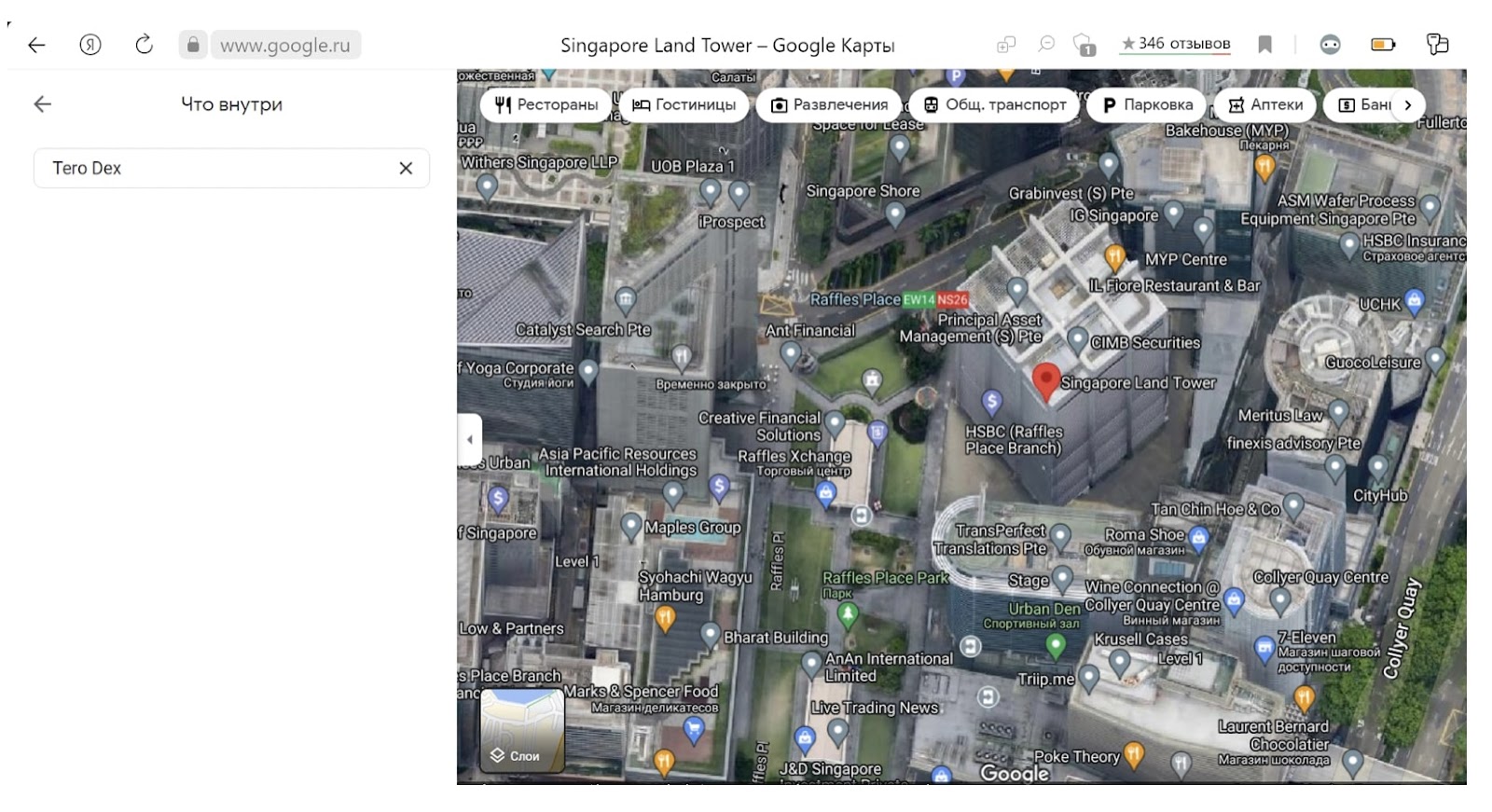Click the TransPerfect Translations Pte marker
Viewport: 1492px width, 812px height.
(1060, 536)
